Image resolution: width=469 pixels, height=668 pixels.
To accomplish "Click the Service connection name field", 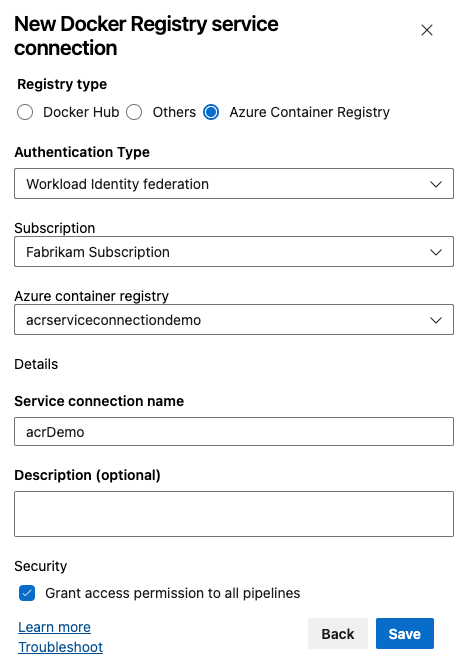I will click(x=234, y=432).
